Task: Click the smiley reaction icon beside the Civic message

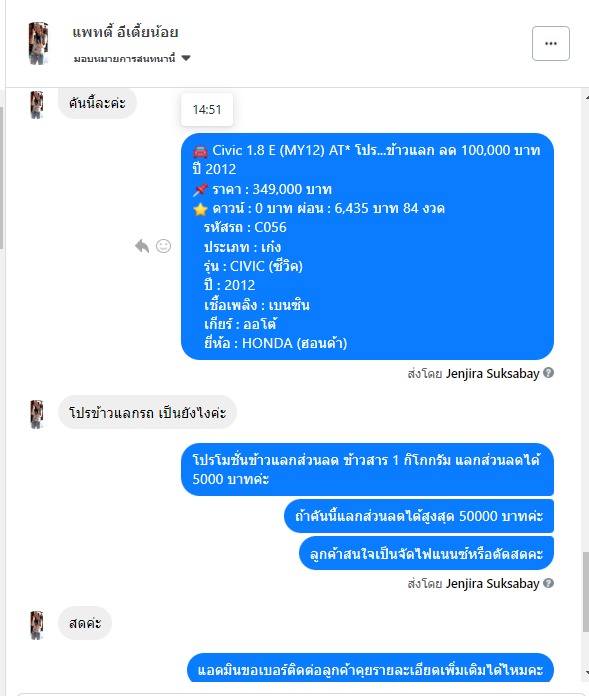Action: coord(163,246)
